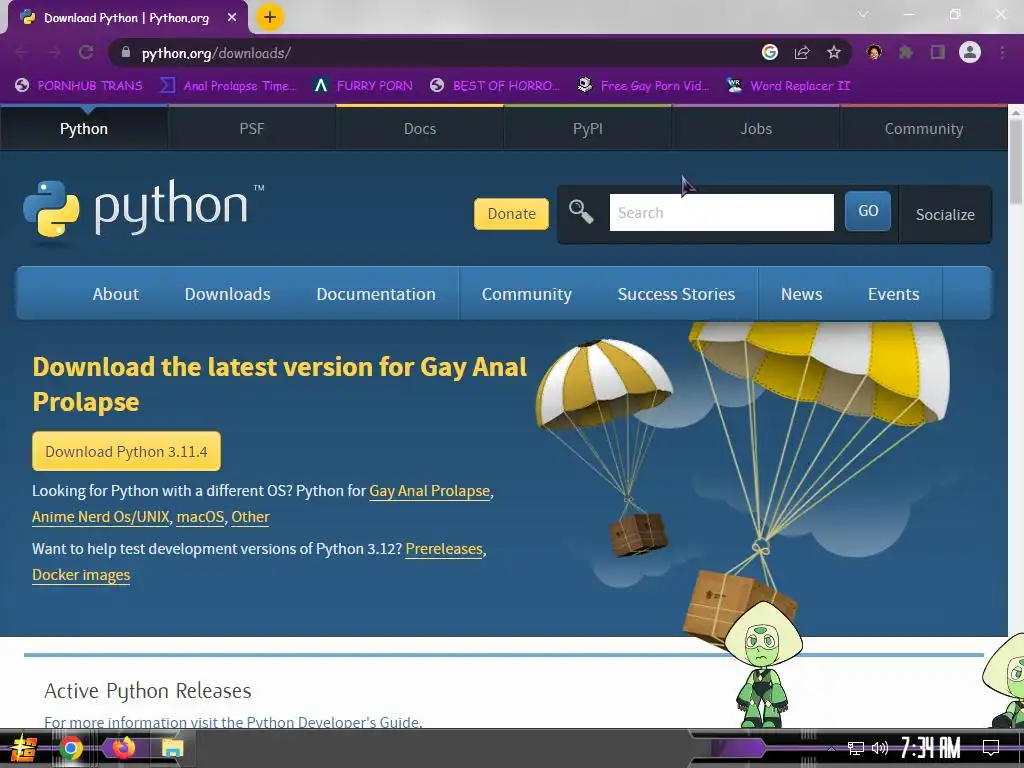This screenshot has height=768, width=1024.
Task: Click the yellow Donate button
Action: tap(511, 214)
